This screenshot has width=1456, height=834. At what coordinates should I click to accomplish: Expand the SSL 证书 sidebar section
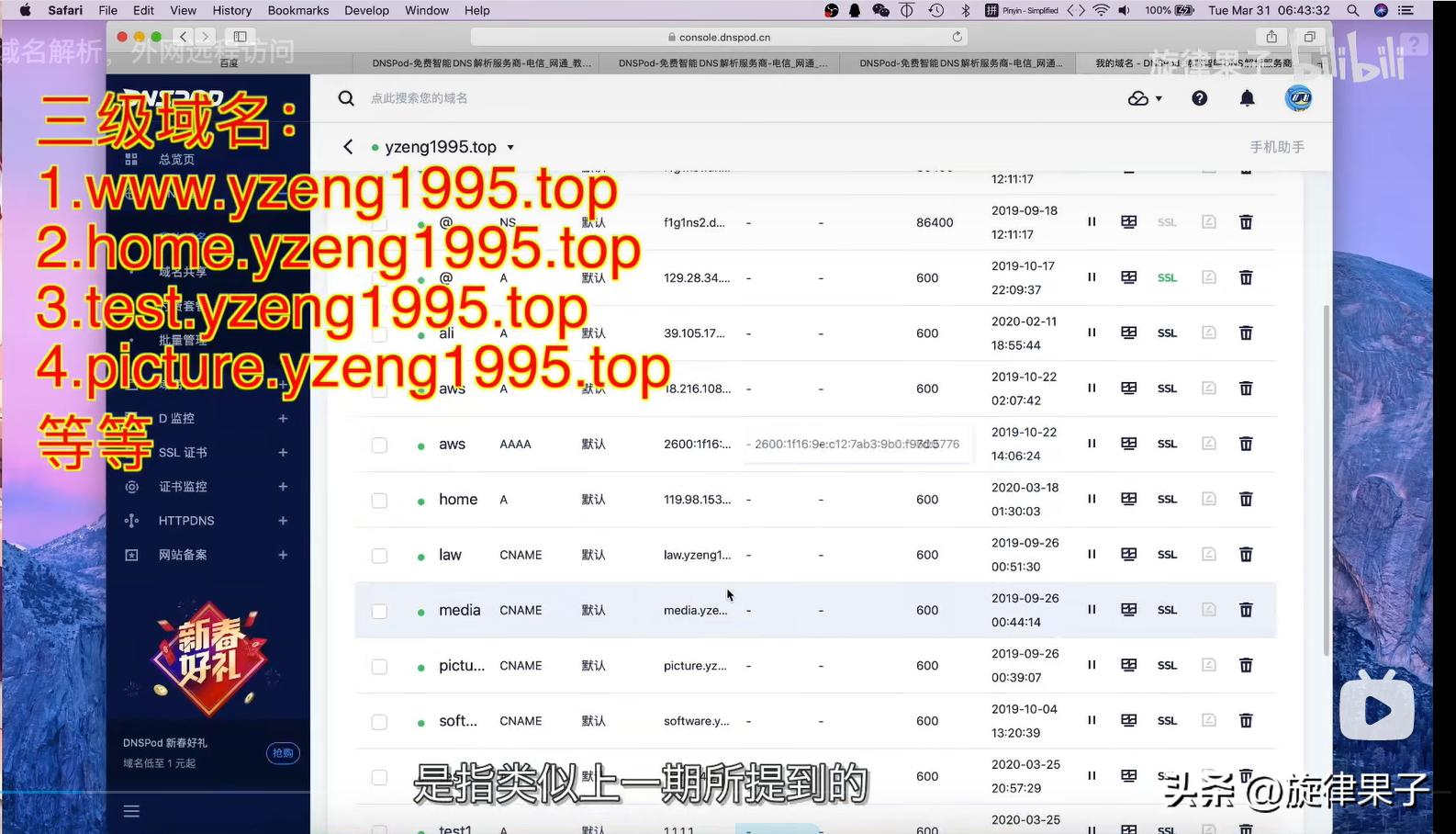point(283,453)
